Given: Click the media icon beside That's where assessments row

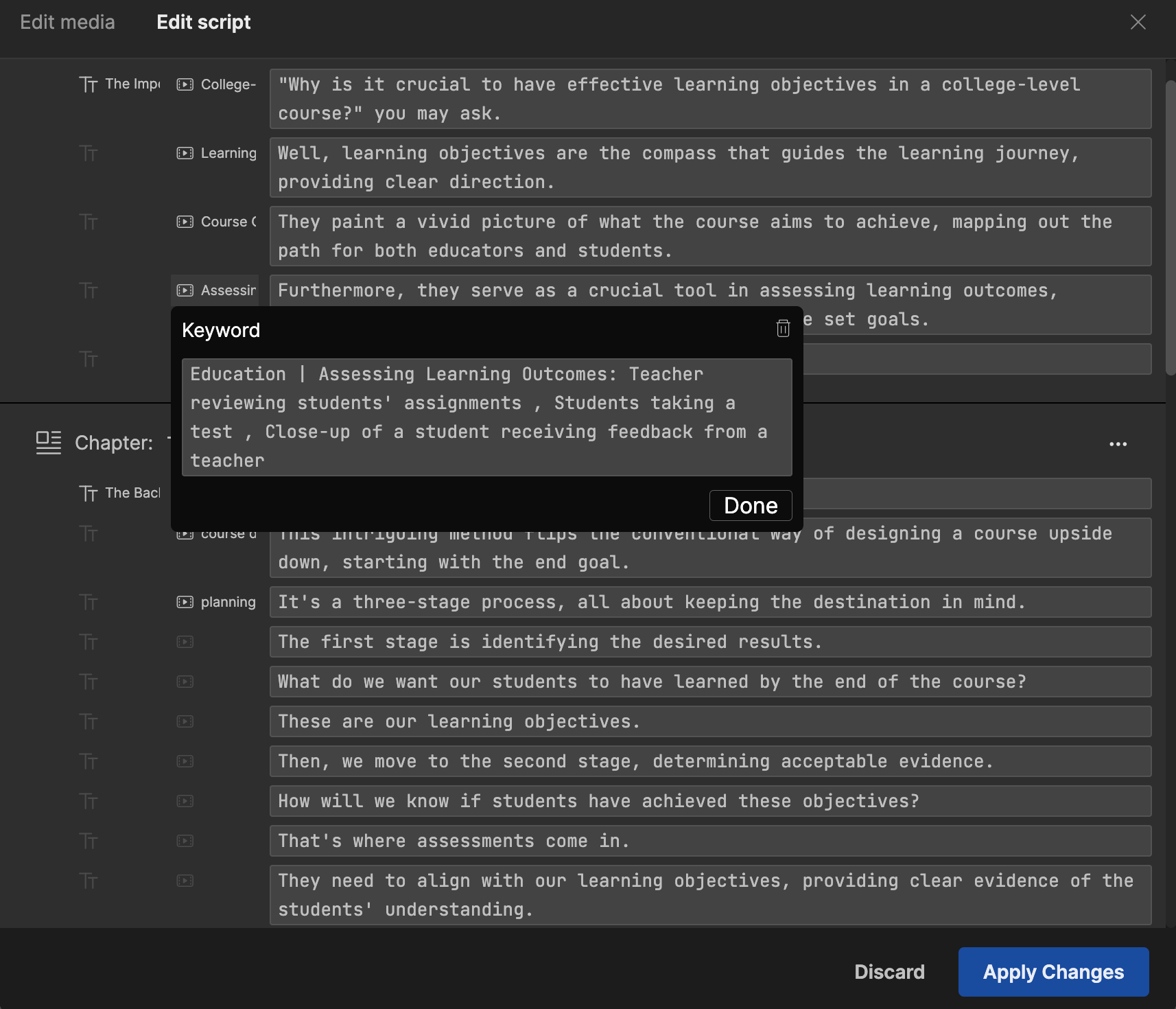Looking at the screenshot, I should [x=184, y=841].
